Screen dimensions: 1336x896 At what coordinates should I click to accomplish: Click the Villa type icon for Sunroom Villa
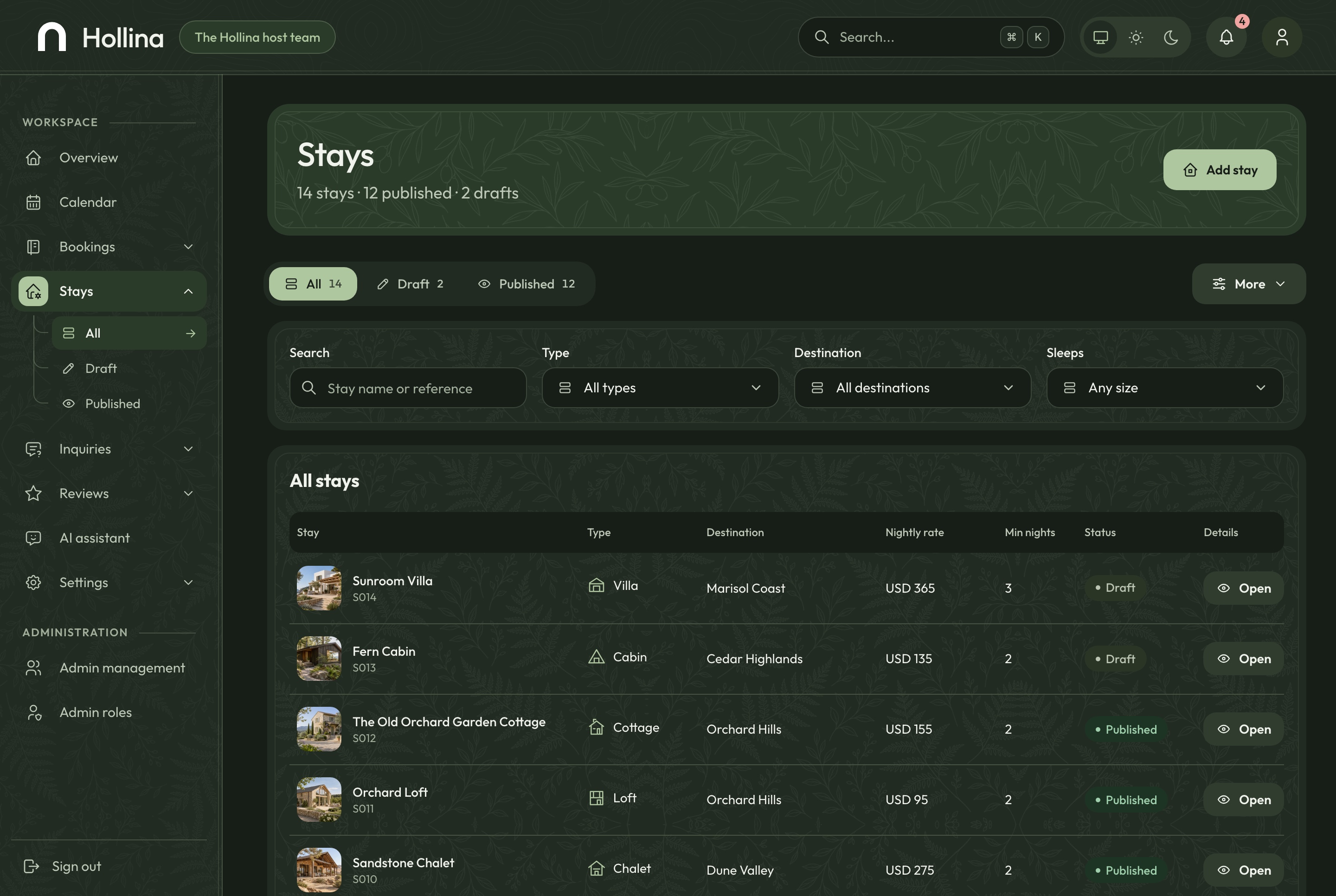tap(597, 586)
